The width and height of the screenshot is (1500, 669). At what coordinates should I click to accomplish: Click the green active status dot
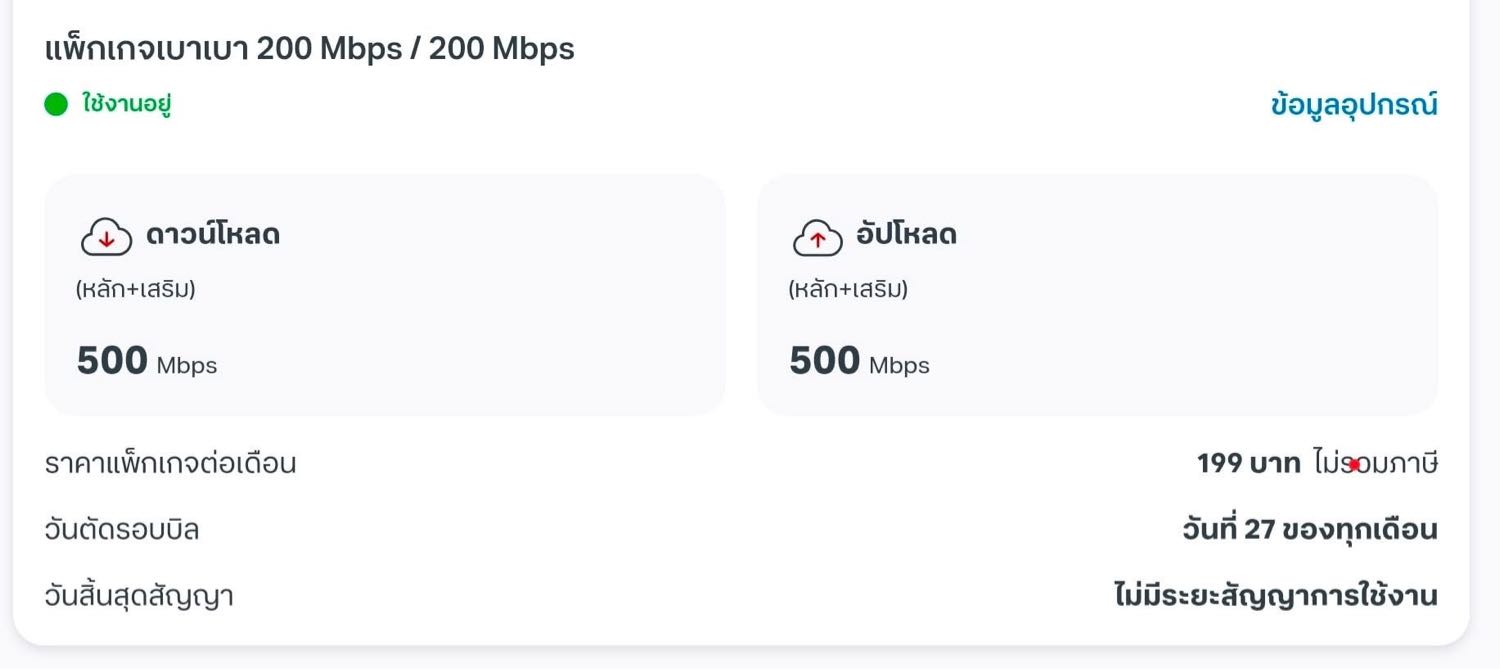56,104
